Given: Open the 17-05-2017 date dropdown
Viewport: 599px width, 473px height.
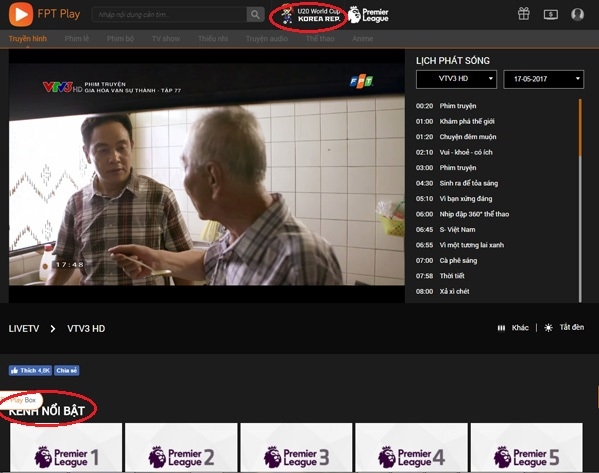Looking at the screenshot, I should (544, 79).
